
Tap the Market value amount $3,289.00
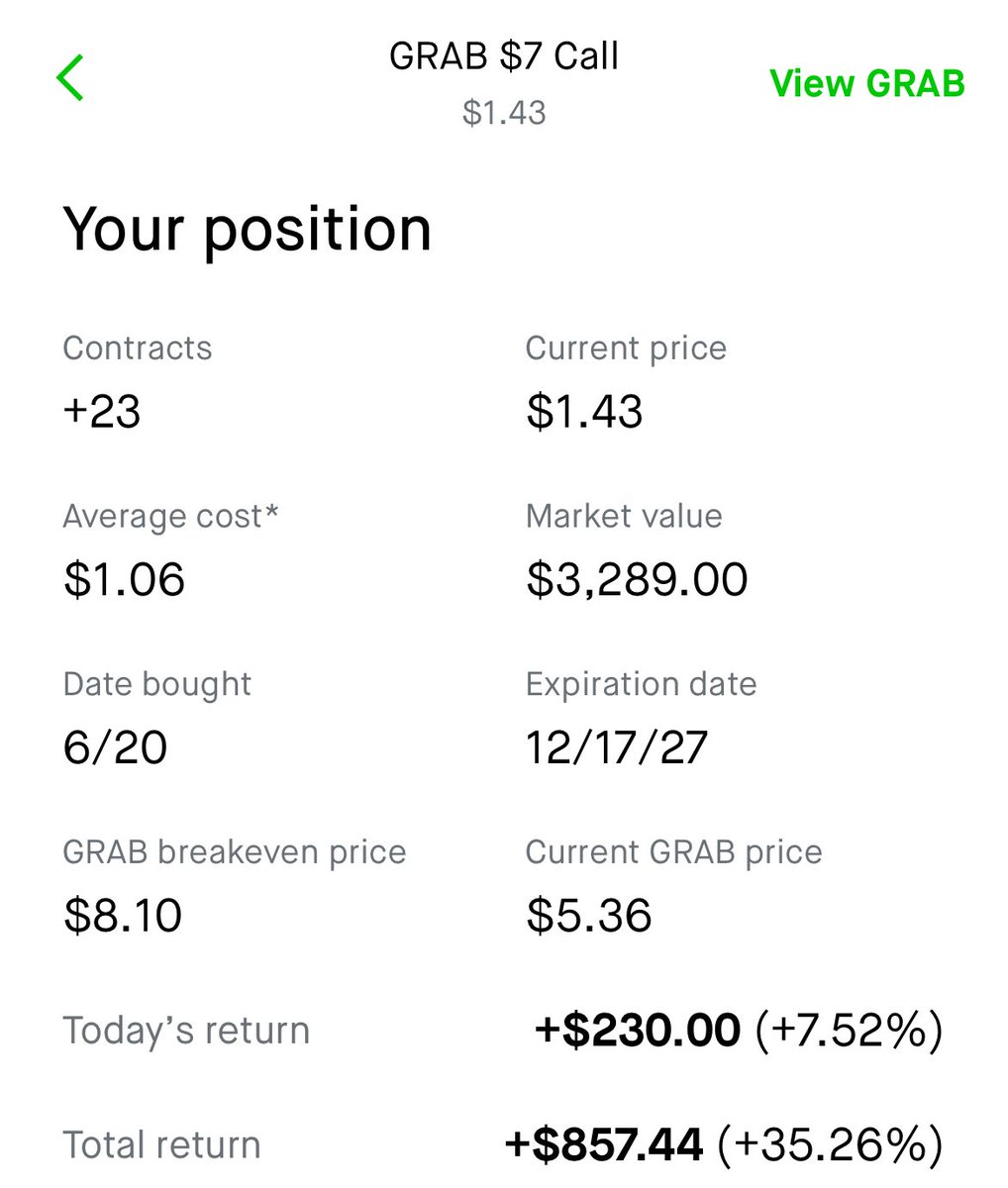click(637, 579)
